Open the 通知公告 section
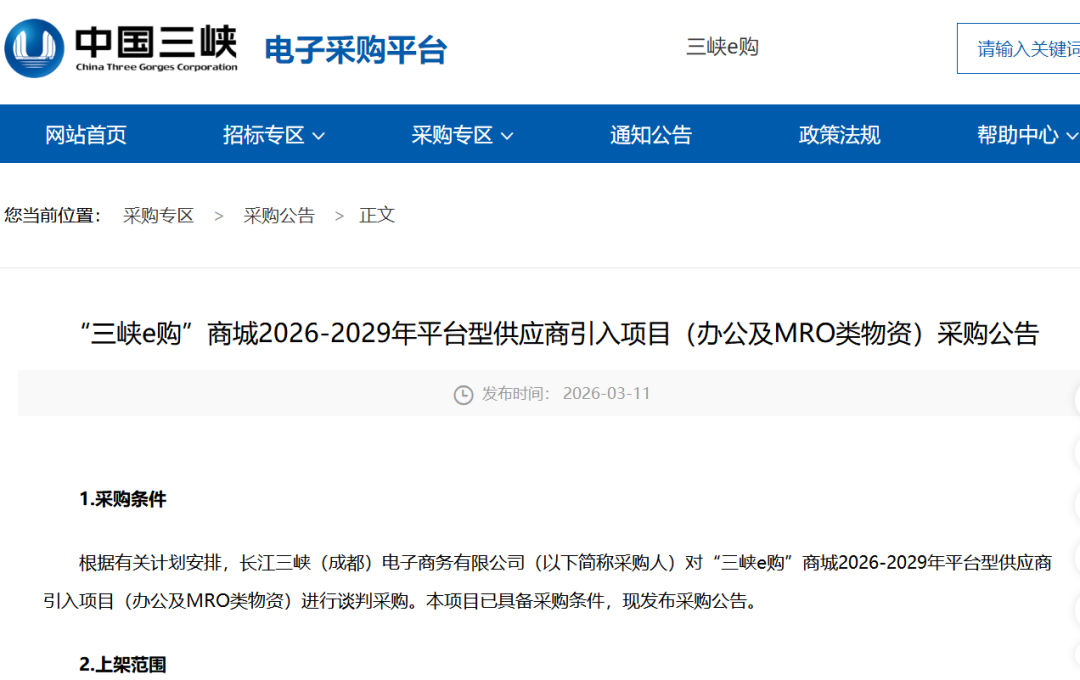 coord(651,134)
